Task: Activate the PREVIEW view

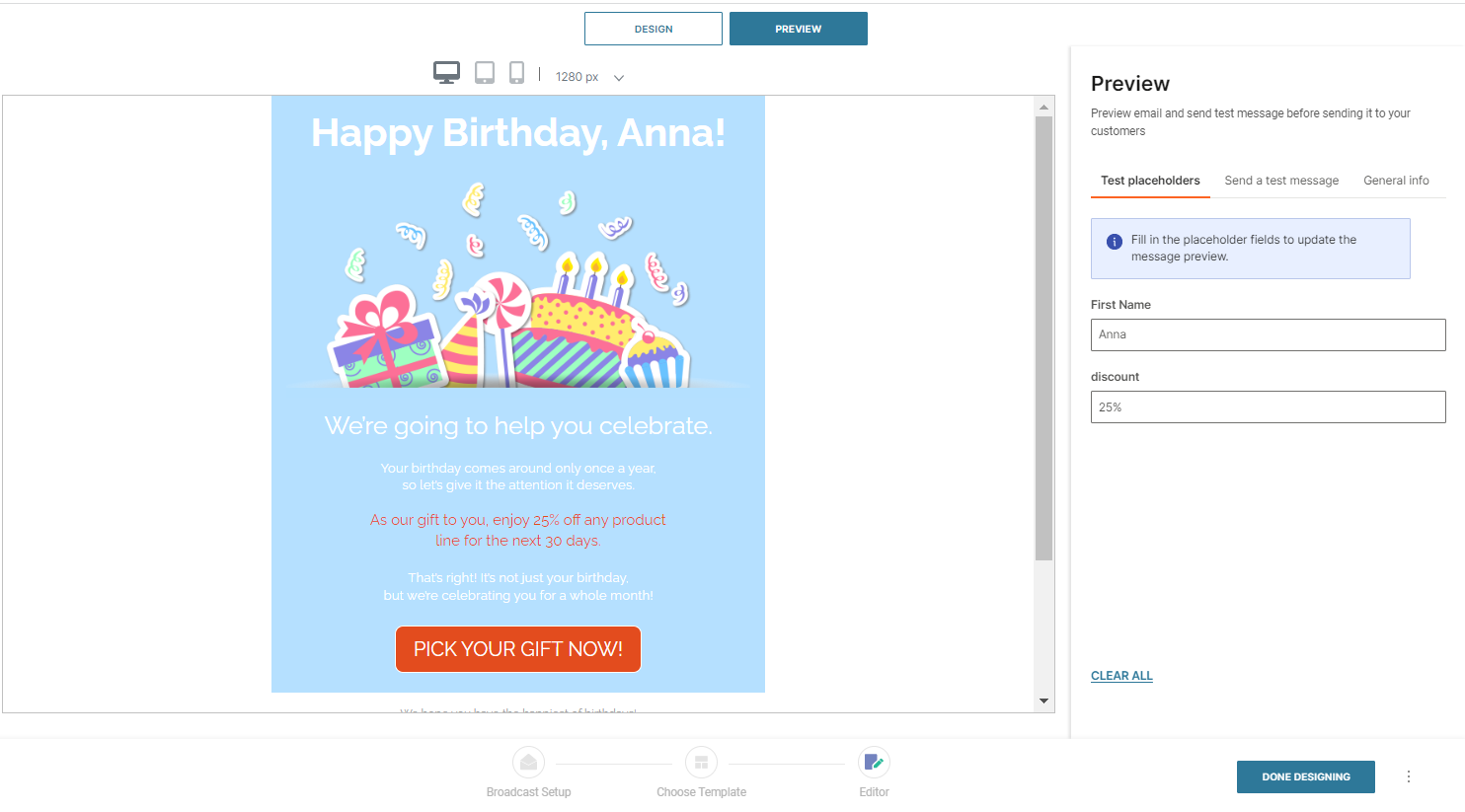Action: pos(798,29)
